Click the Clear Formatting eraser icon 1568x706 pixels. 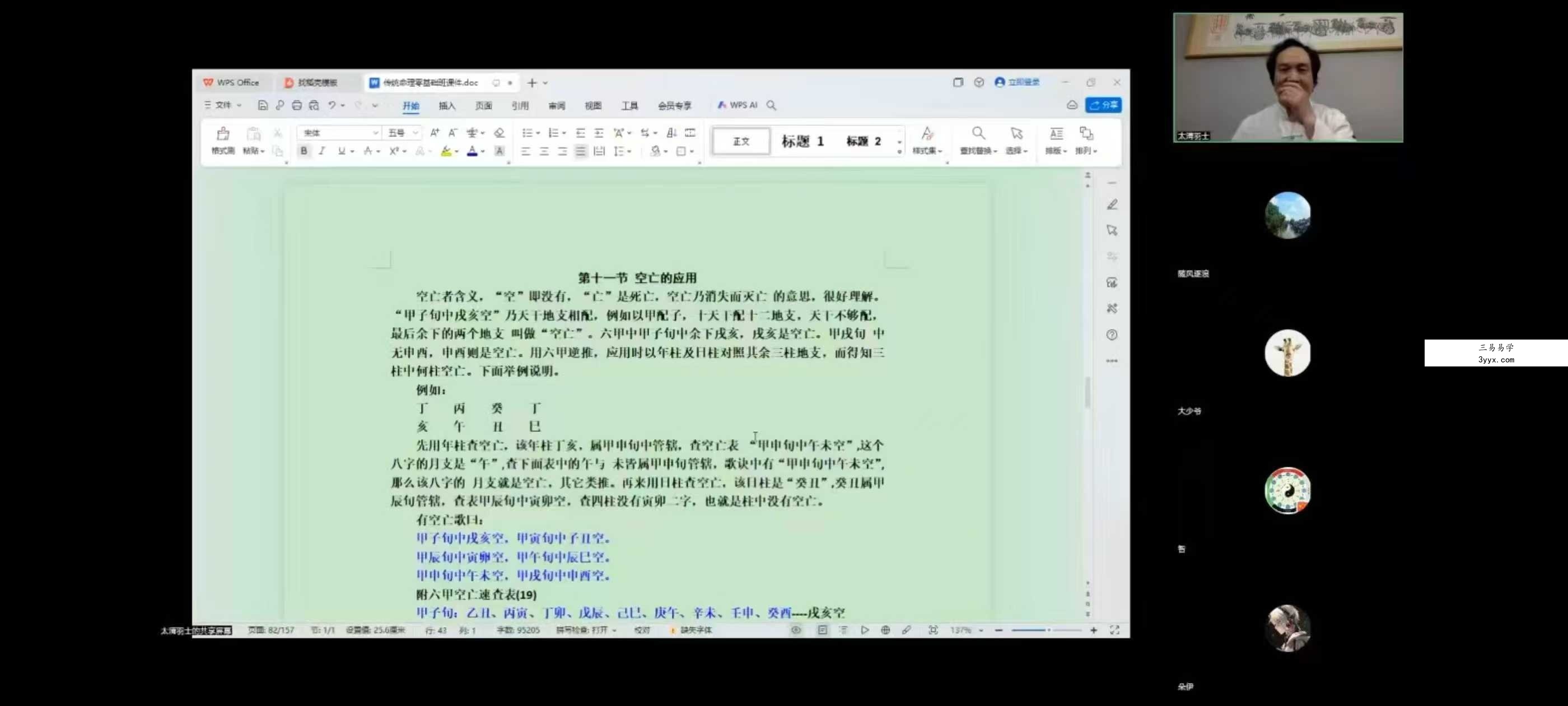click(499, 133)
